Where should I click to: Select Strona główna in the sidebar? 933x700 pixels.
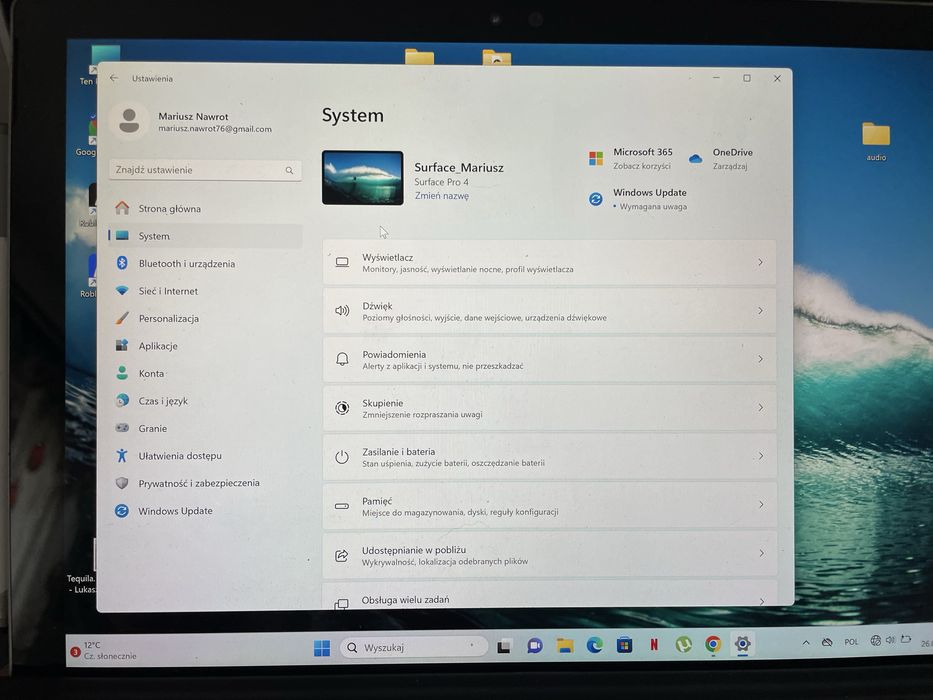205,208
